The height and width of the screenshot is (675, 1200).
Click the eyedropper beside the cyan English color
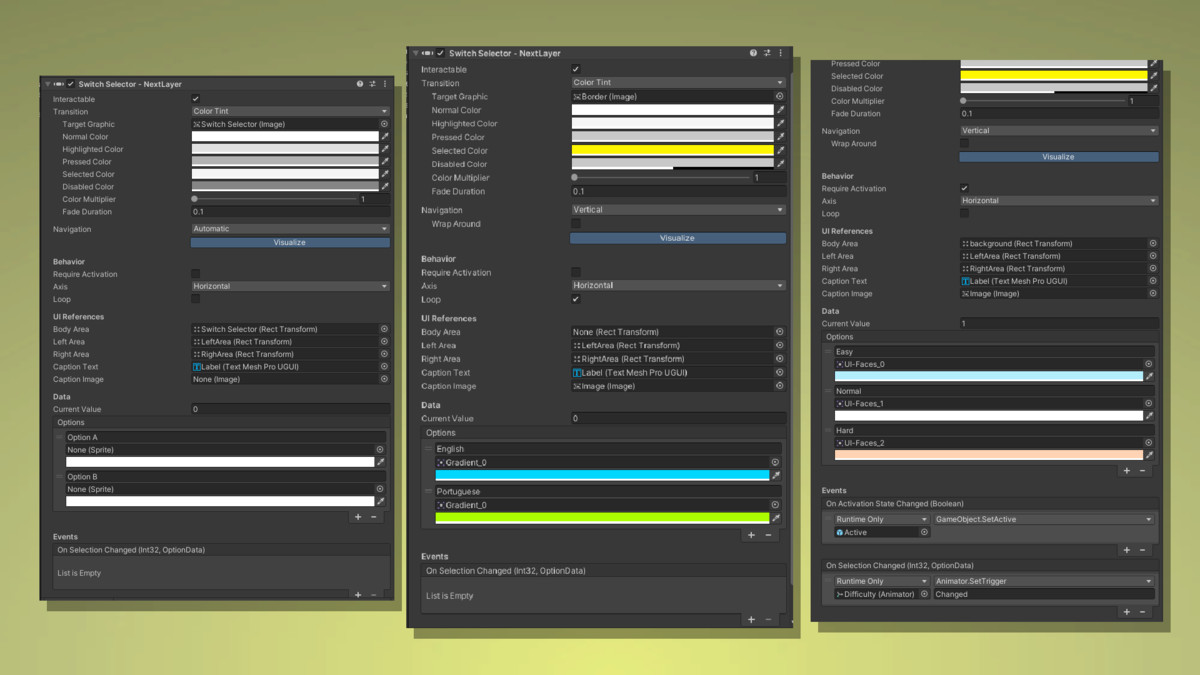coord(776,476)
